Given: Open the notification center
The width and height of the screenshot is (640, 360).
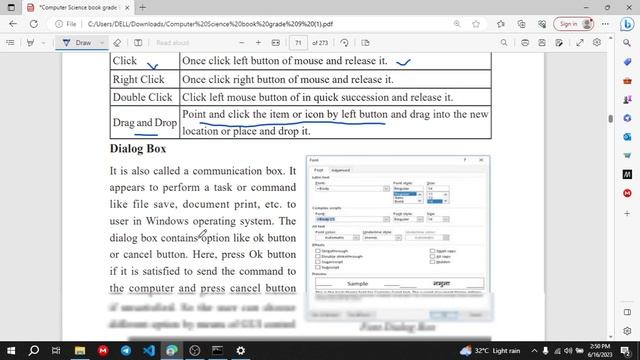Looking at the screenshot, I should coord(625,351).
